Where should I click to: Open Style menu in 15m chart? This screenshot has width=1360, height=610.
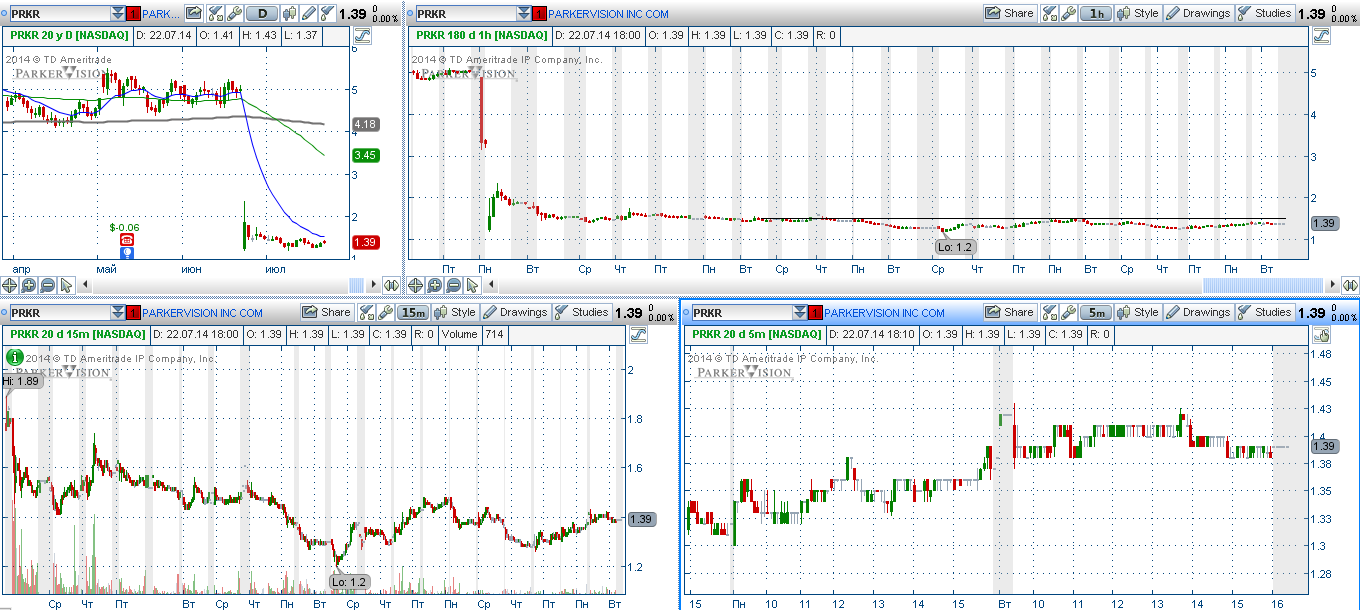pos(455,313)
